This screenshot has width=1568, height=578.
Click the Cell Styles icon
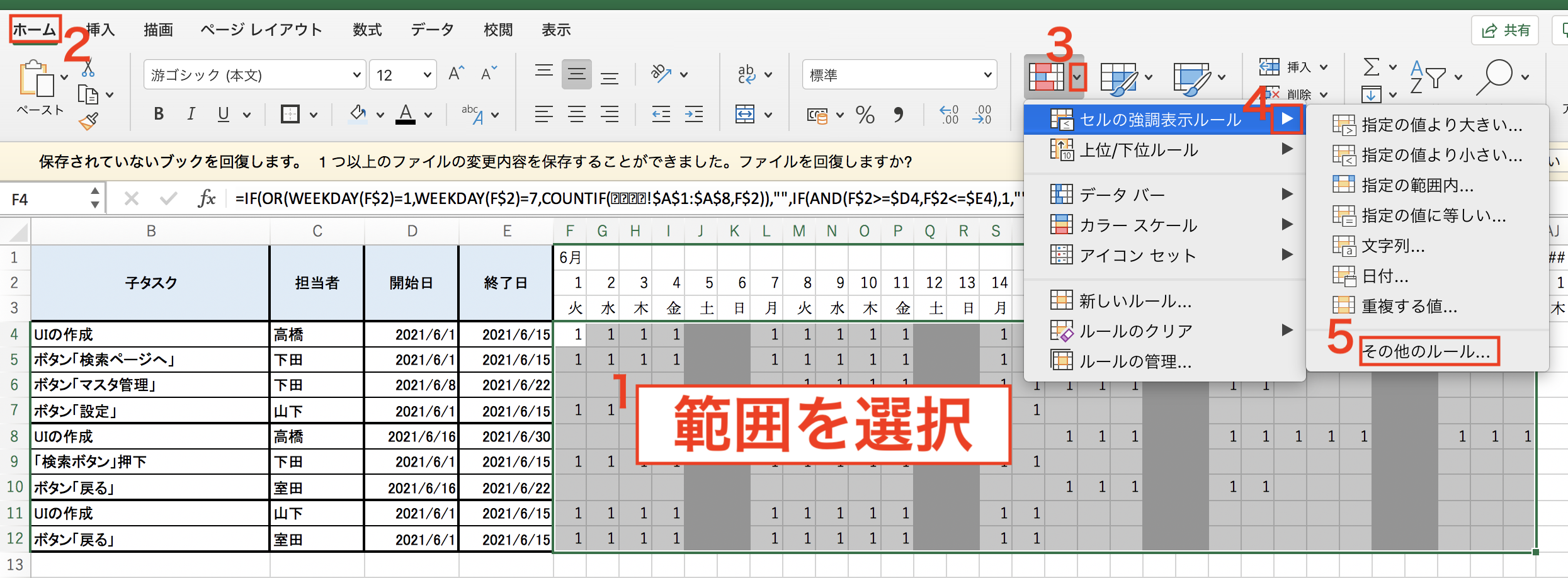[1191, 78]
